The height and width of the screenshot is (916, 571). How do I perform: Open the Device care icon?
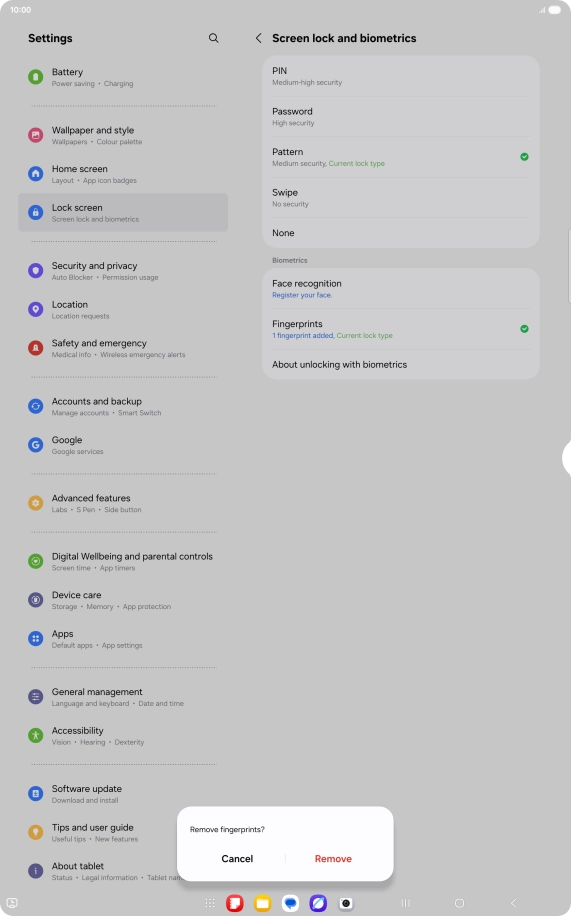36,600
